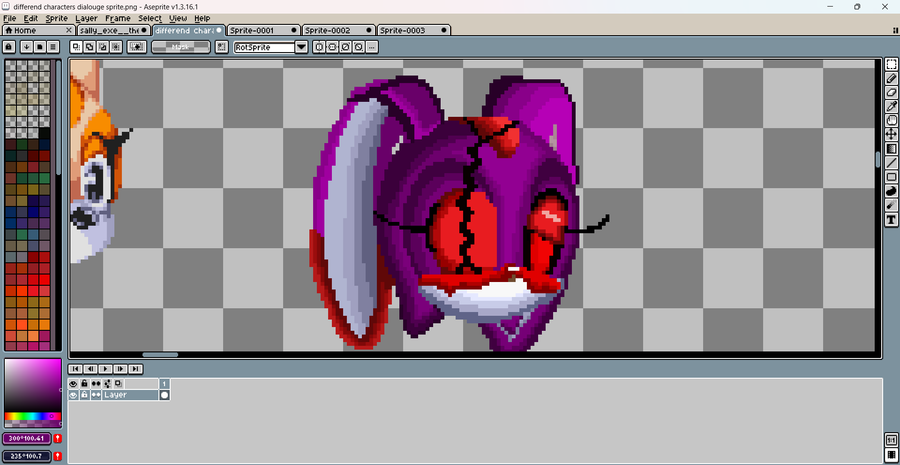
Task: Go to previous frame
Action: [x=90, y=369]
